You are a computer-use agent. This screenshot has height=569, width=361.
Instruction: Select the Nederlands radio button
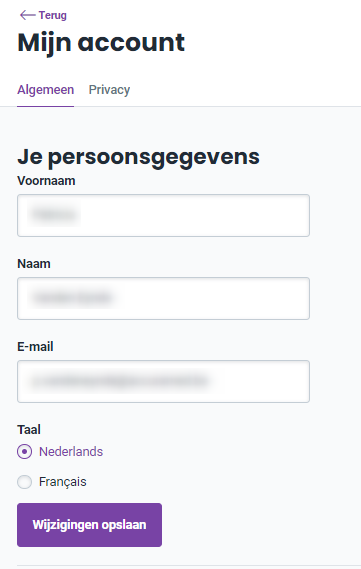pos(24,452)
